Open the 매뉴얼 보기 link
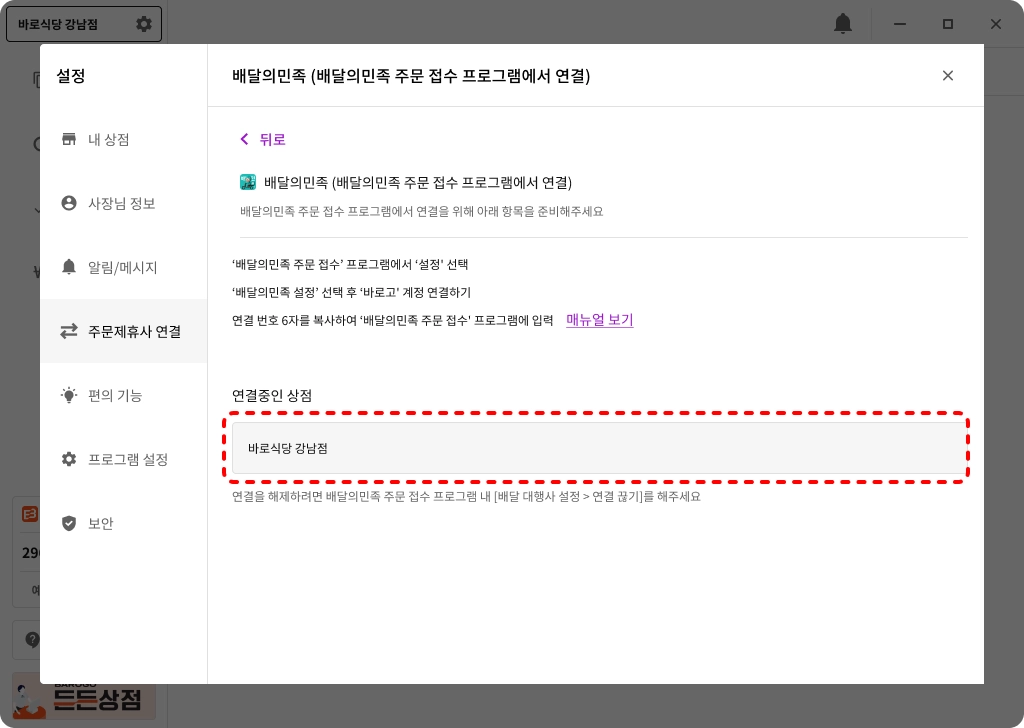The width and height of the screenshot is (1024, 728). coord(600,320)
